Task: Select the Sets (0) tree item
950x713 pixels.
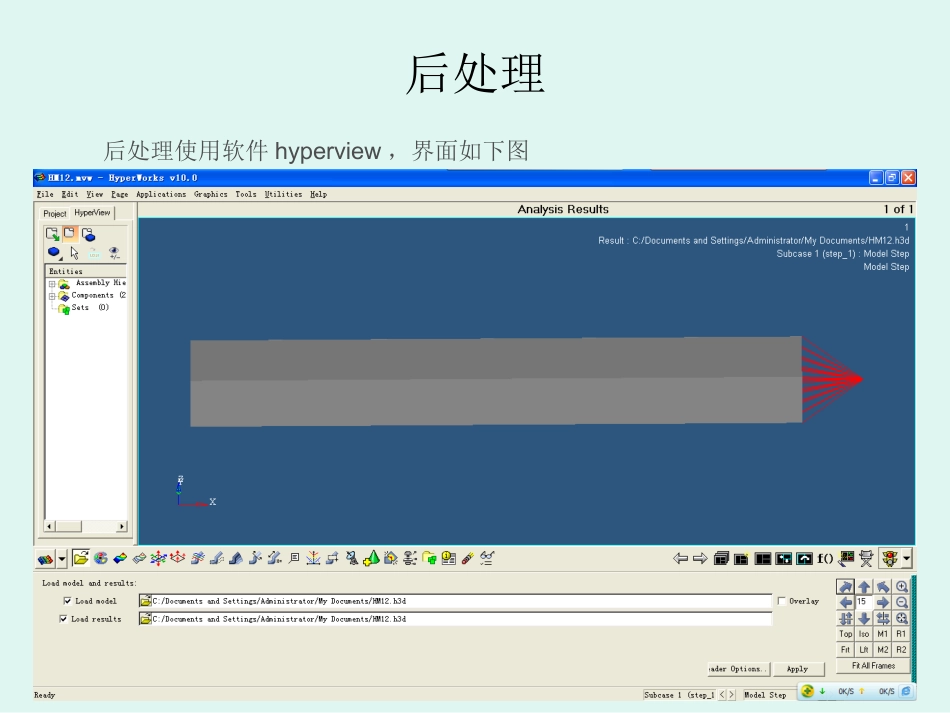Action: point(84,308)
